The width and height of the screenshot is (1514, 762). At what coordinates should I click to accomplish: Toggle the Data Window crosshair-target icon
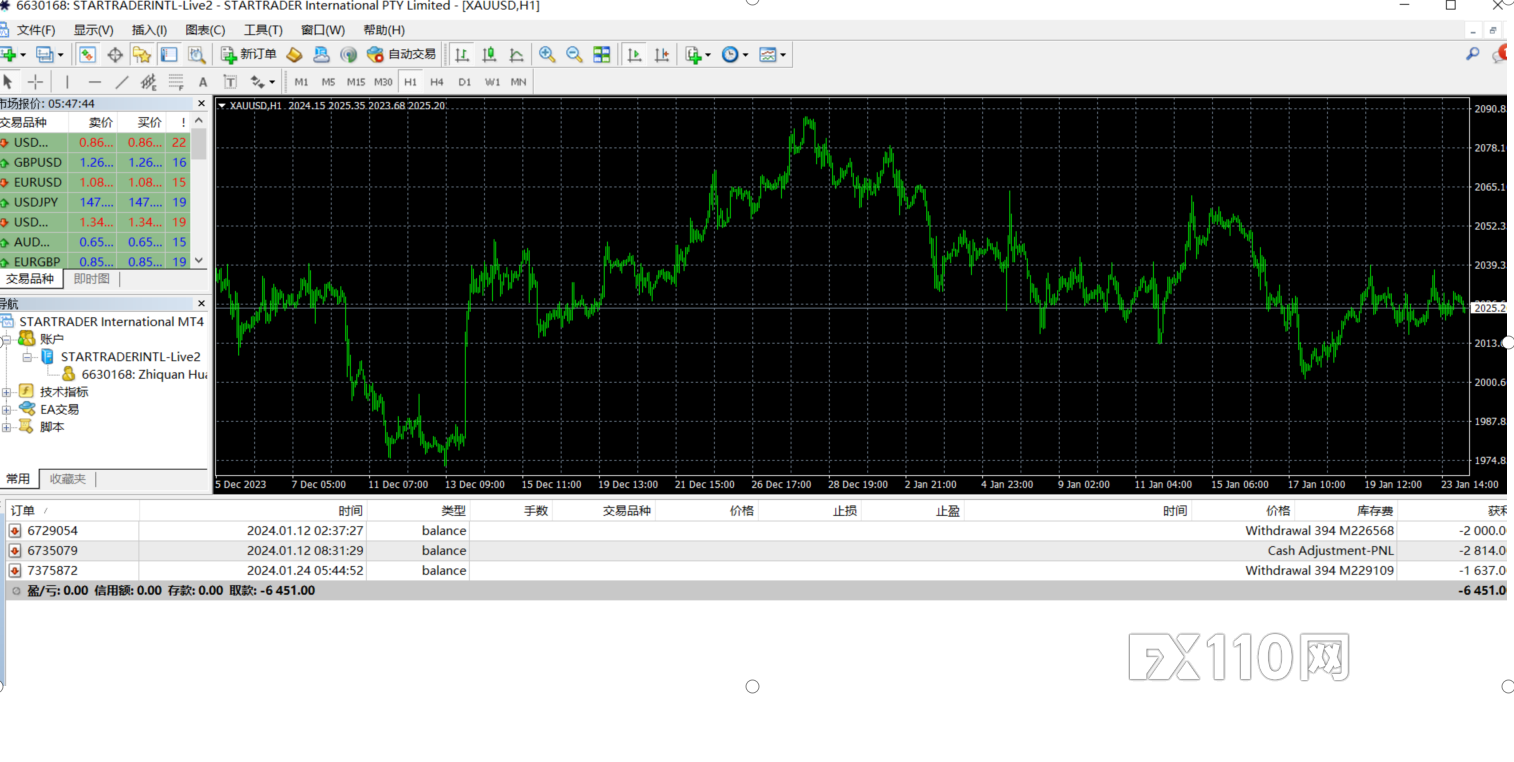click(115, 54)
